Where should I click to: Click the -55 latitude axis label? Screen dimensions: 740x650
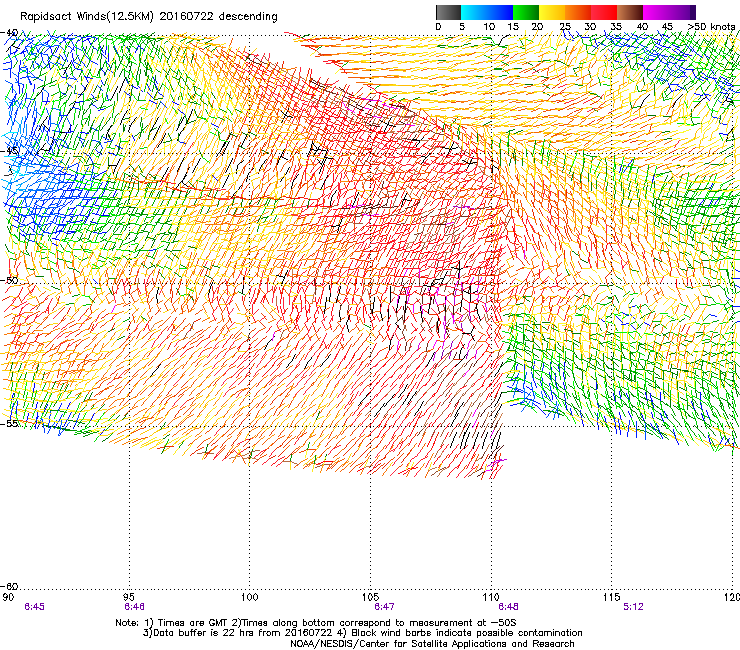point(9,423)
